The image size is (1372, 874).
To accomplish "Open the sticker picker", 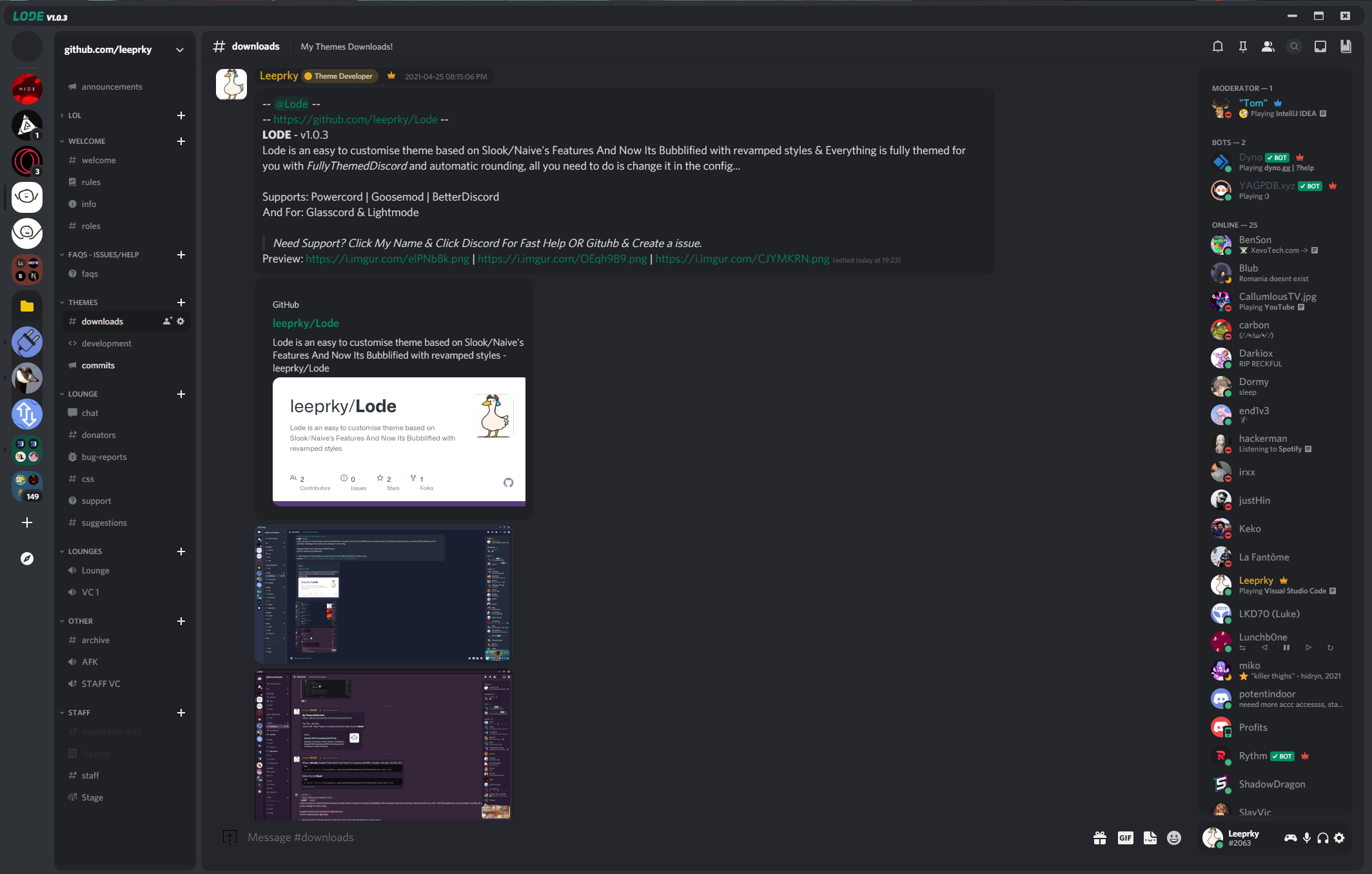I will [1150, 838].
